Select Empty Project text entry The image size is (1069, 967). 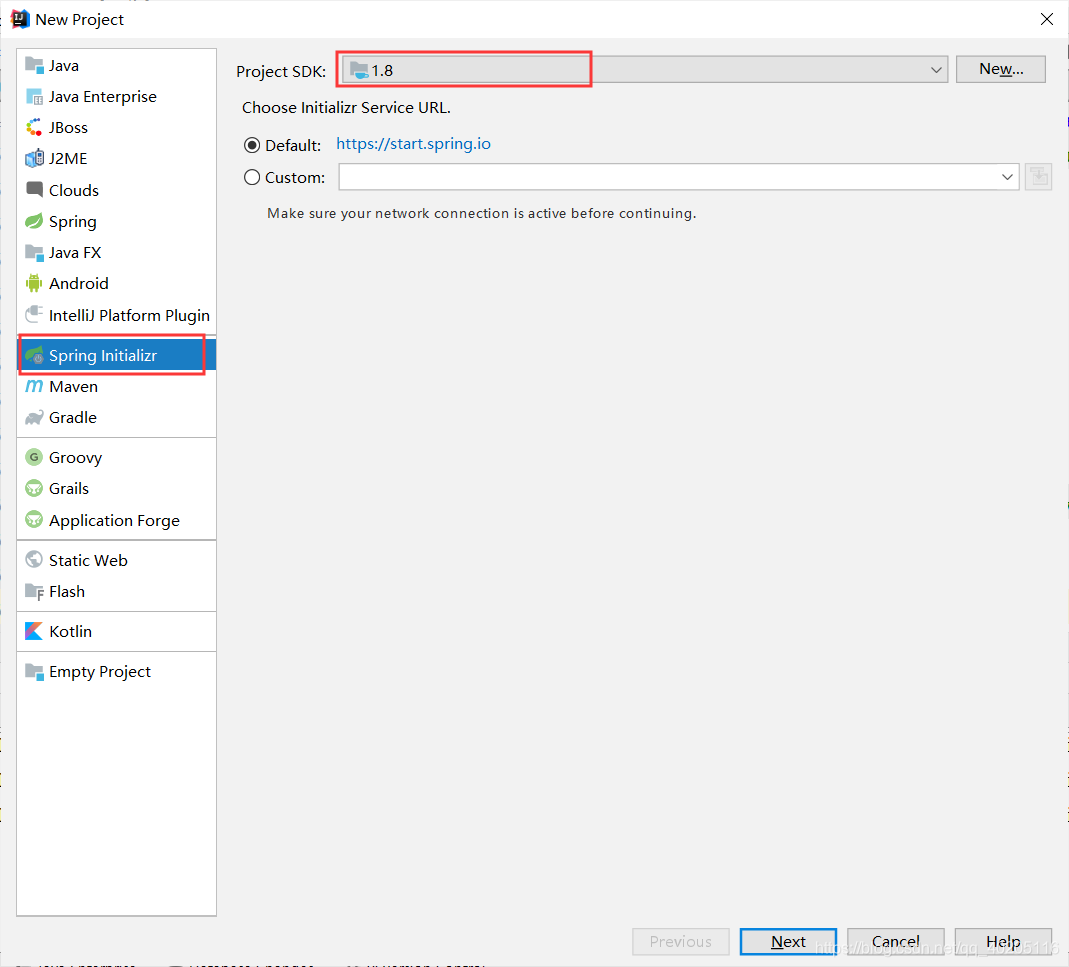pos(100,672)
